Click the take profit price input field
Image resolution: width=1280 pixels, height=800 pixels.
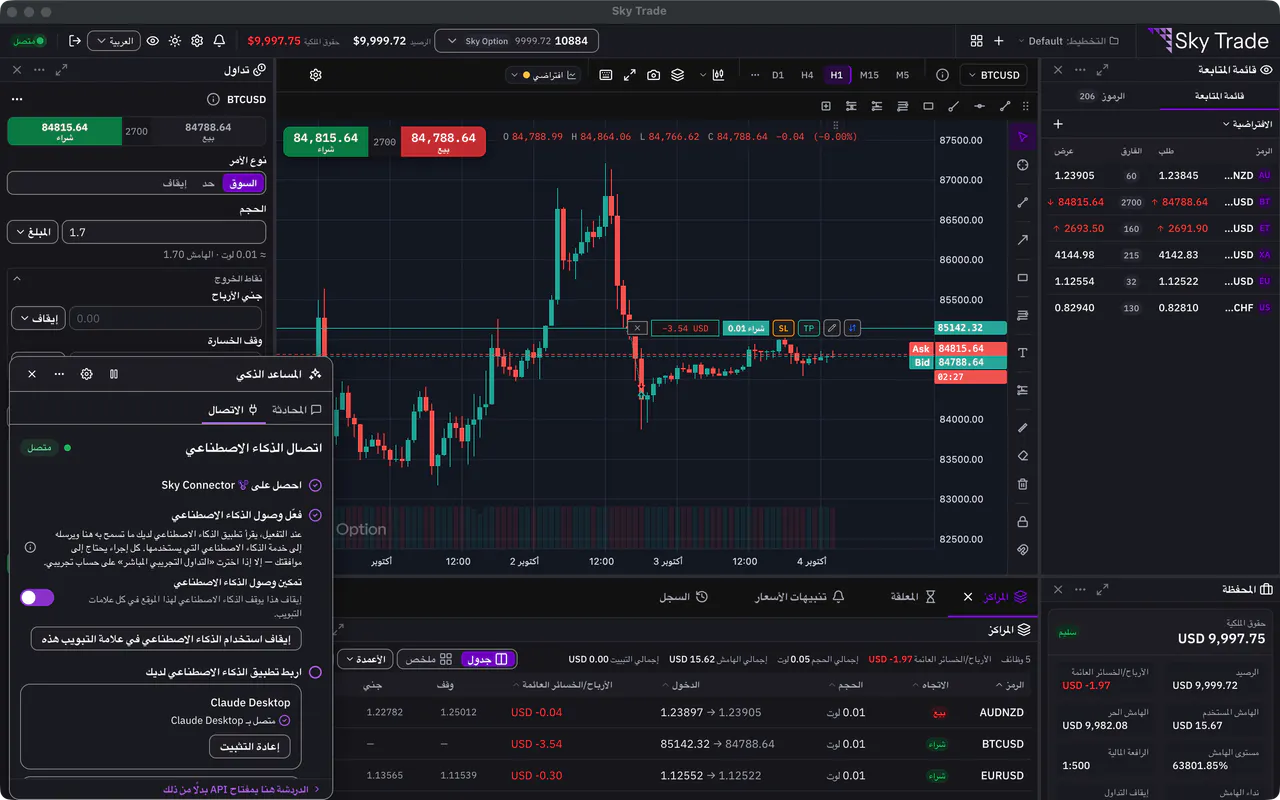(166, 319)
